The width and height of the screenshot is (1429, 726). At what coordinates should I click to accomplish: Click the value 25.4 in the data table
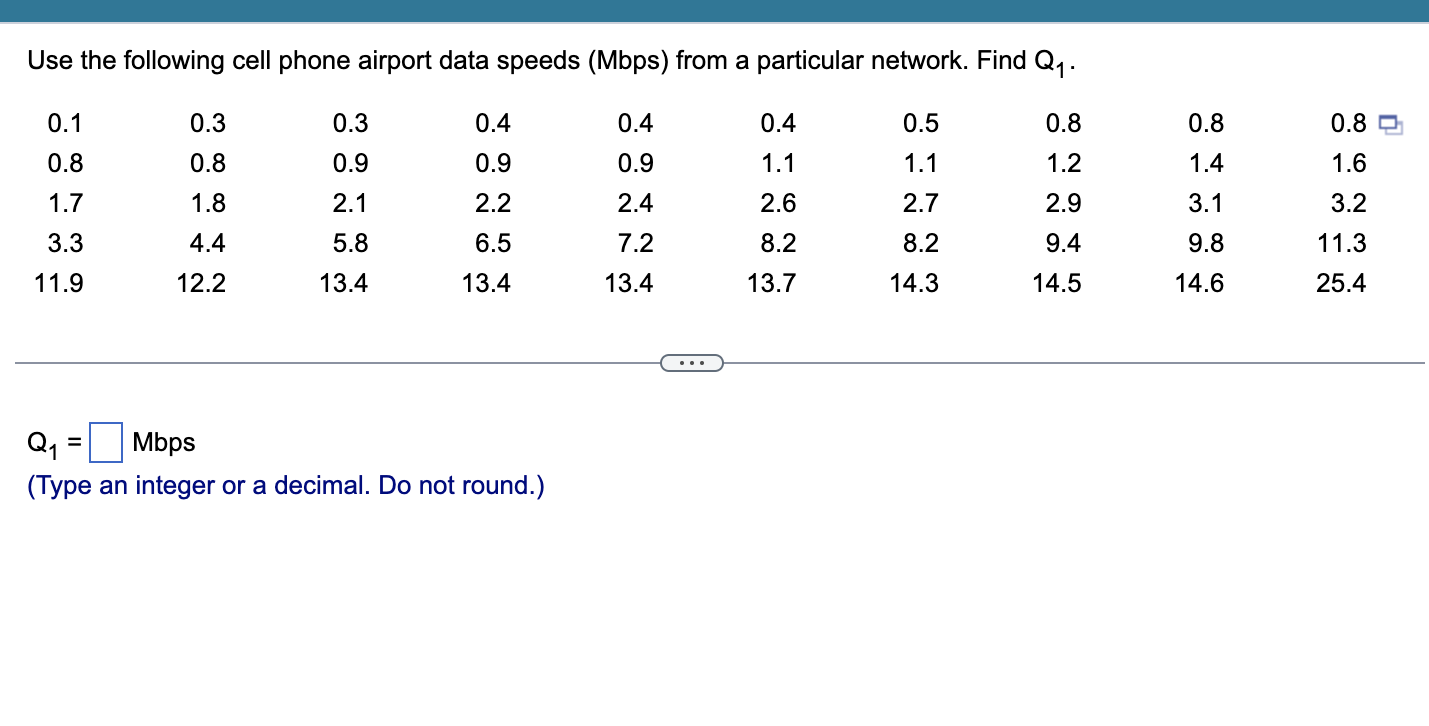pos(1343,283)
